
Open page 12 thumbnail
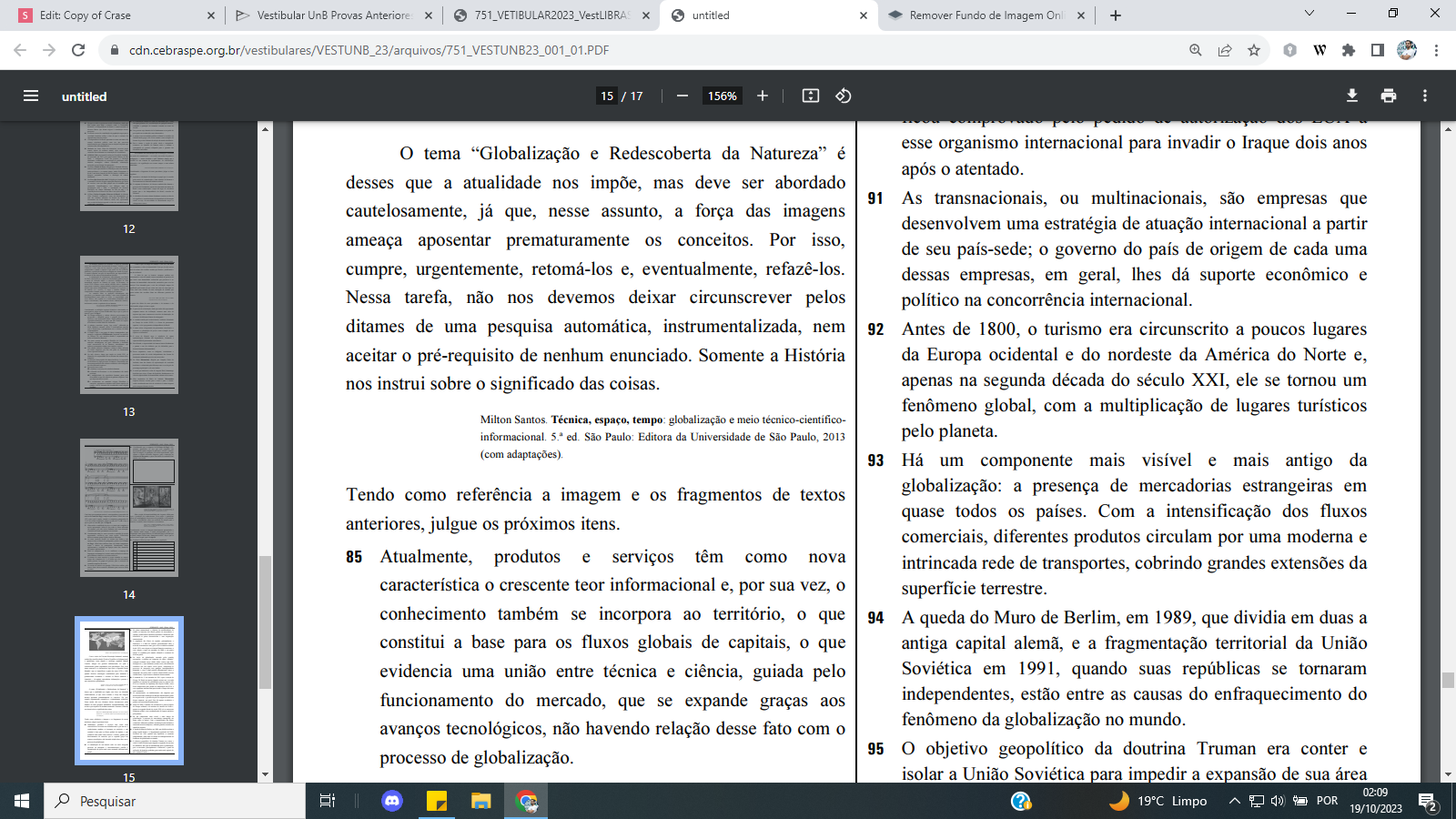pyautogui.click(x=129, y=167)
